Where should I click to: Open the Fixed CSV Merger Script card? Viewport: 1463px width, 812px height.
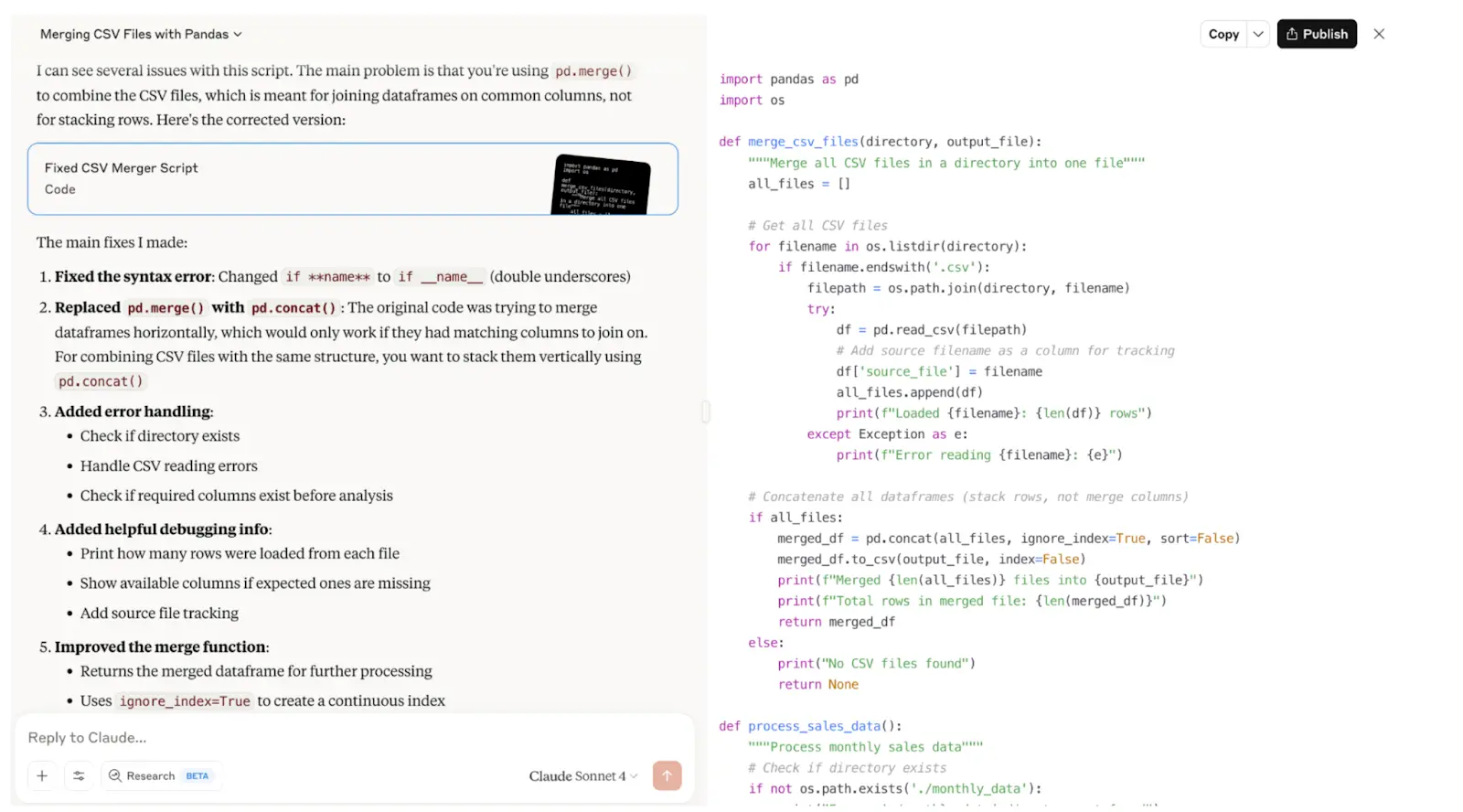tap(353, 179)
